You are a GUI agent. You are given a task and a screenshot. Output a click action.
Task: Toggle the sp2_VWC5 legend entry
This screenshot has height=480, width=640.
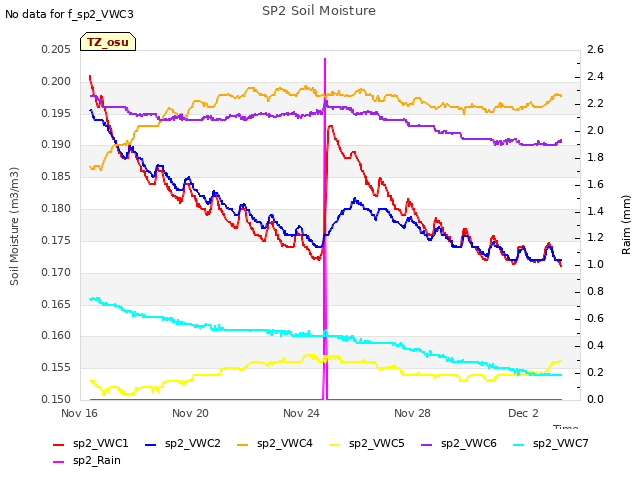(x=367, y=443)
